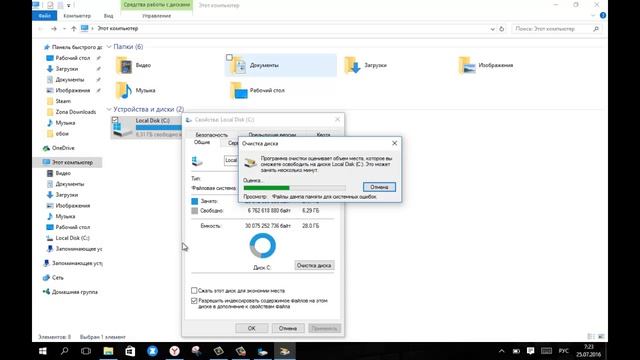Click the Forward navigation arrow
640x360 pixels.
pyautogui.click(x=54, y=29)
